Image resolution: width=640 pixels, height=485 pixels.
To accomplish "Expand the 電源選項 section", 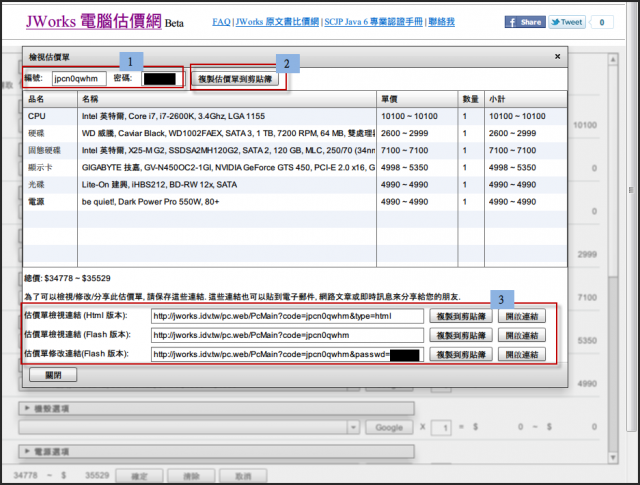I will [x=216, y=452].
